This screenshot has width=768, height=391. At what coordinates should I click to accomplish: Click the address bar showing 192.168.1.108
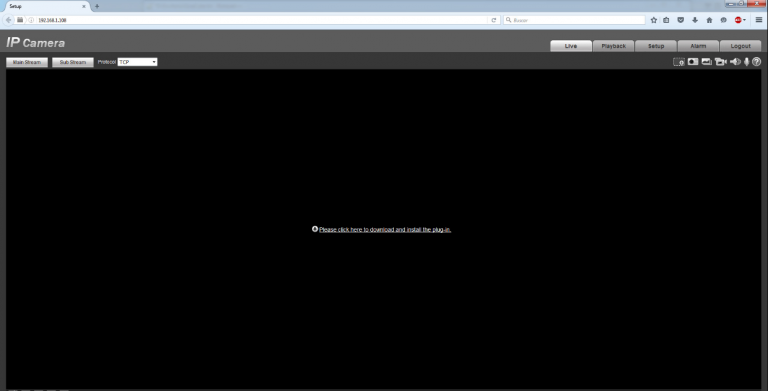click(x=262, y=20)
